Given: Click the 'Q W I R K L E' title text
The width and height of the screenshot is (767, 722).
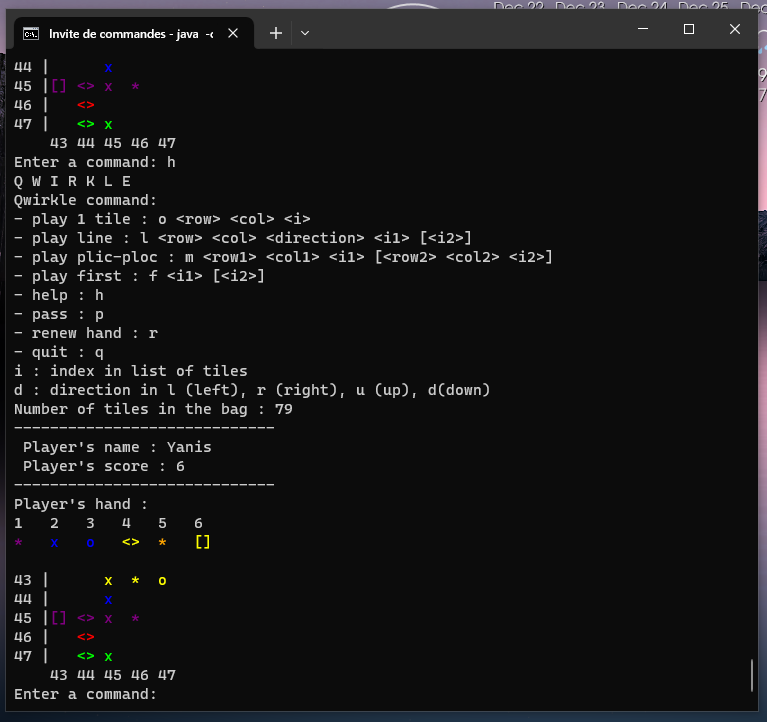Looking at the screenshot, I should (x=72, y=181).
